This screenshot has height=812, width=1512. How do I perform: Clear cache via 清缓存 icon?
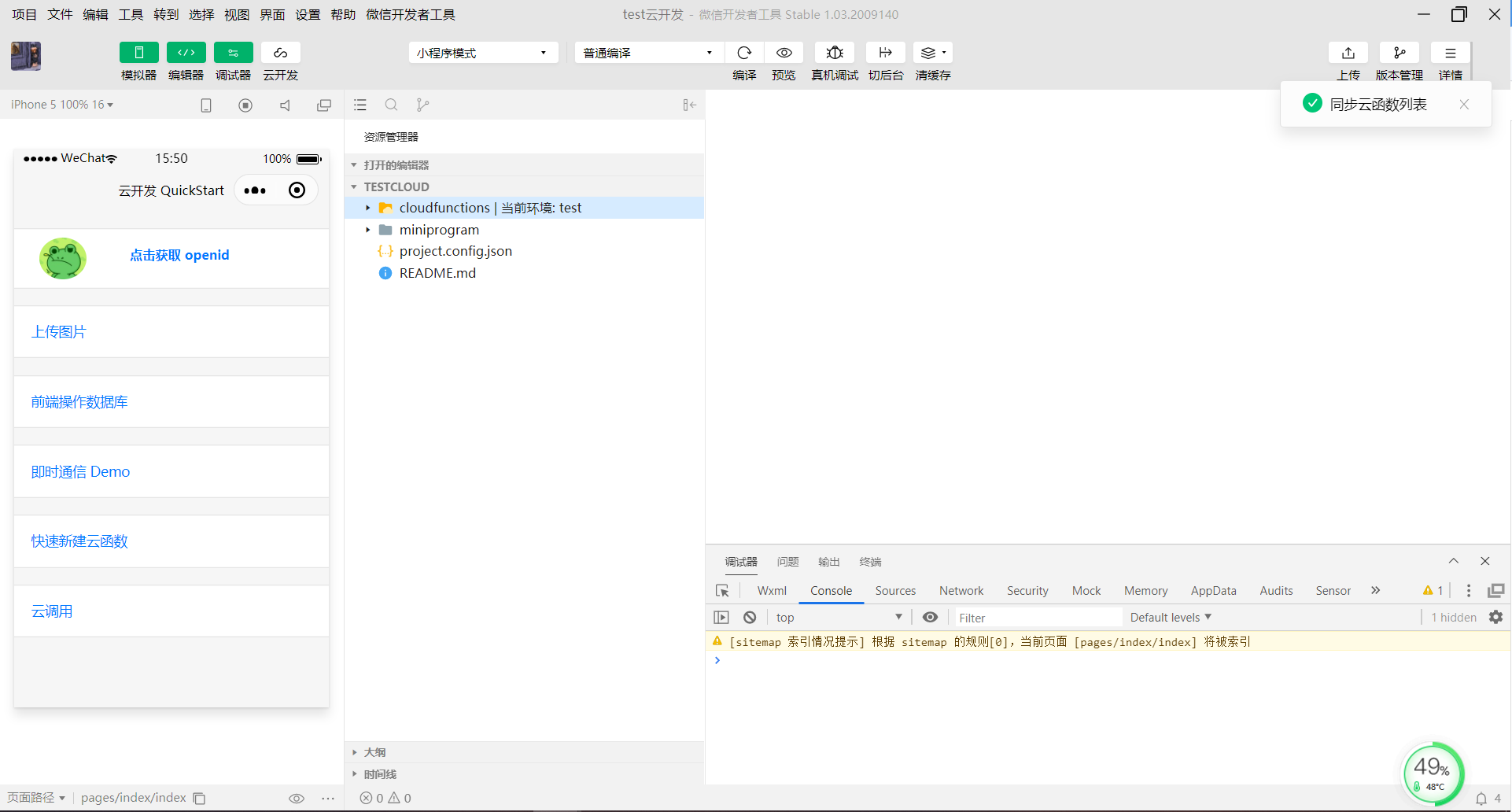pyautogui.click(x=931, y=52)
